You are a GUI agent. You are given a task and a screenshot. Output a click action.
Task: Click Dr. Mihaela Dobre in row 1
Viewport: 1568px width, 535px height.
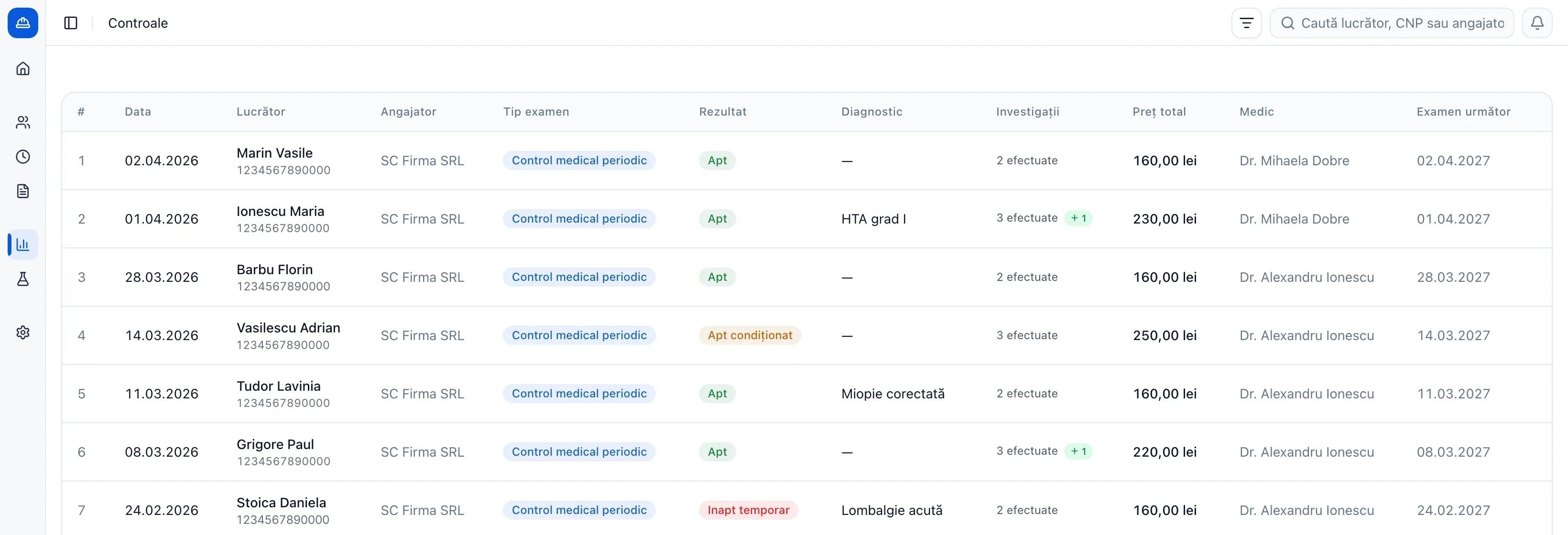point(1294,160)
